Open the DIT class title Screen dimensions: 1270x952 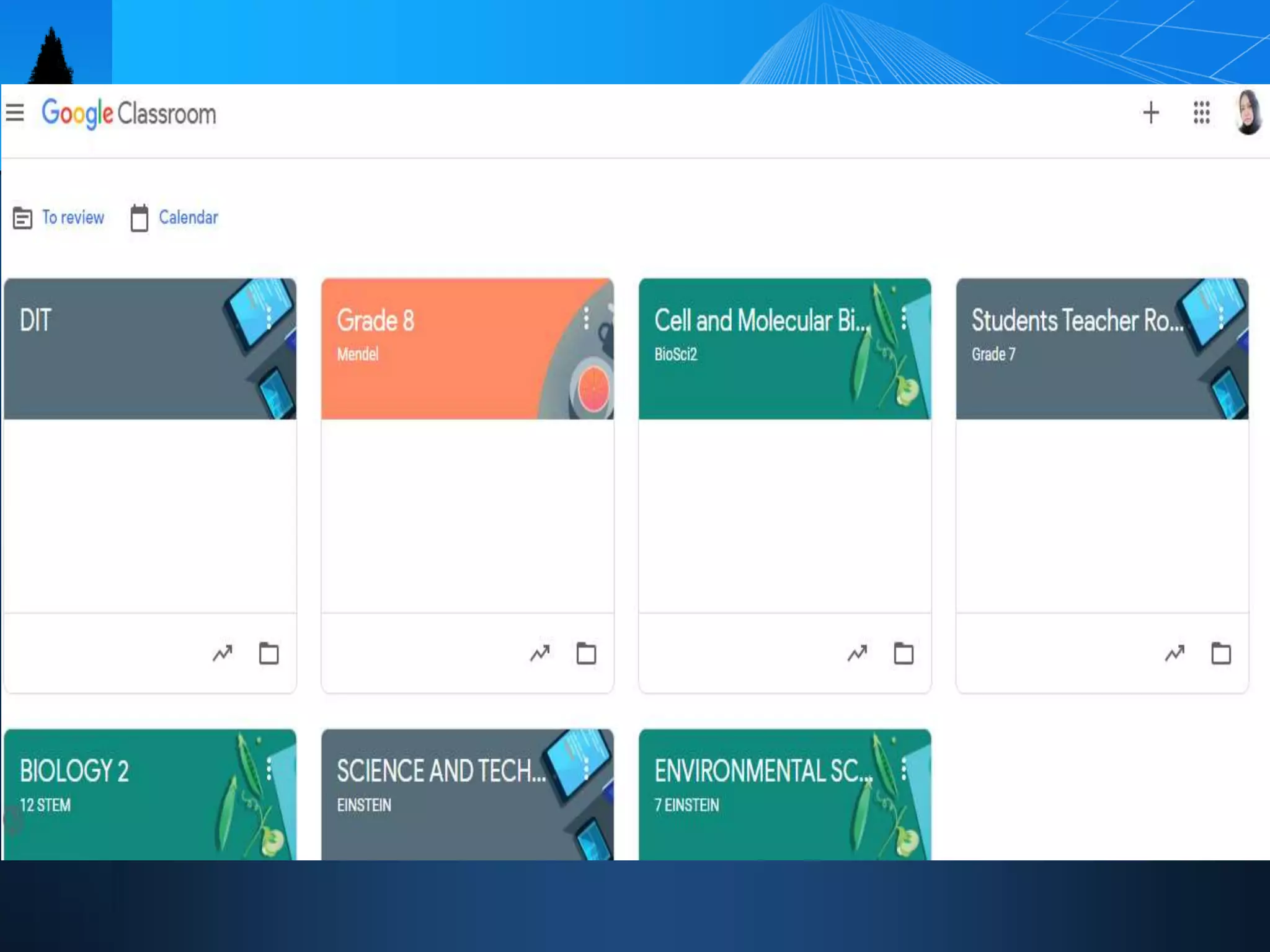[35, 321]
